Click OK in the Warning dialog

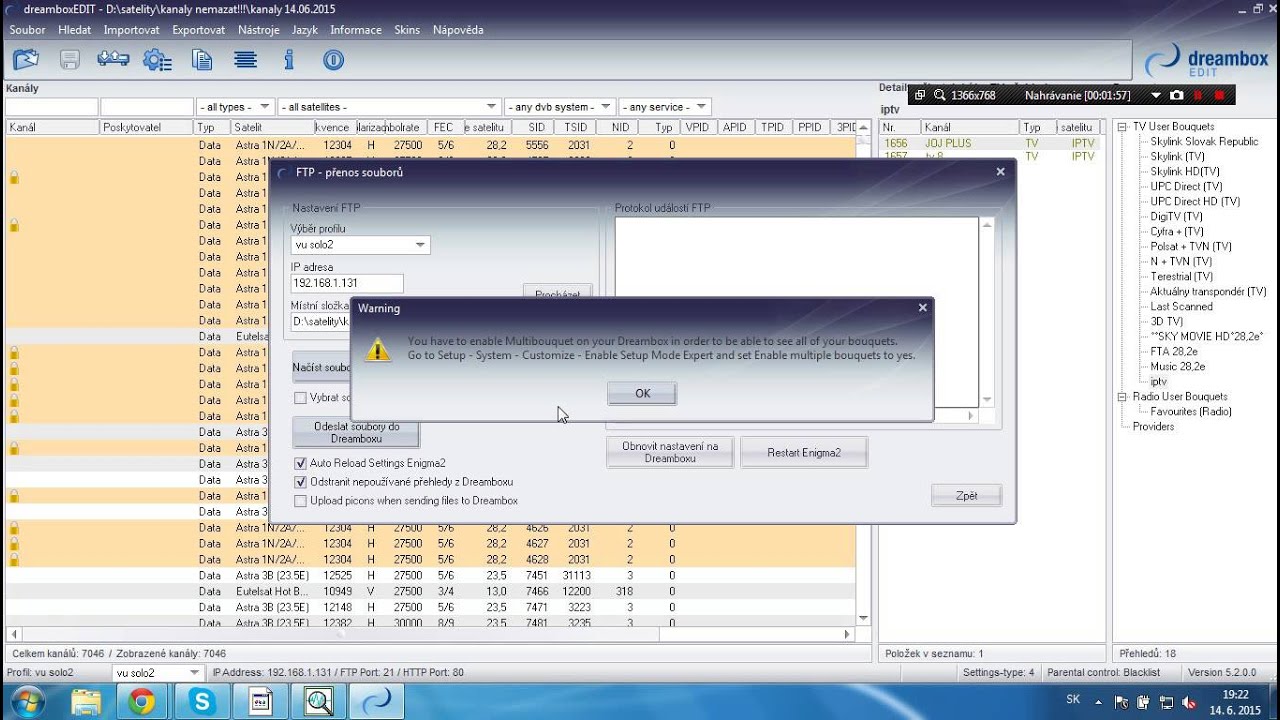pos(642,394)
